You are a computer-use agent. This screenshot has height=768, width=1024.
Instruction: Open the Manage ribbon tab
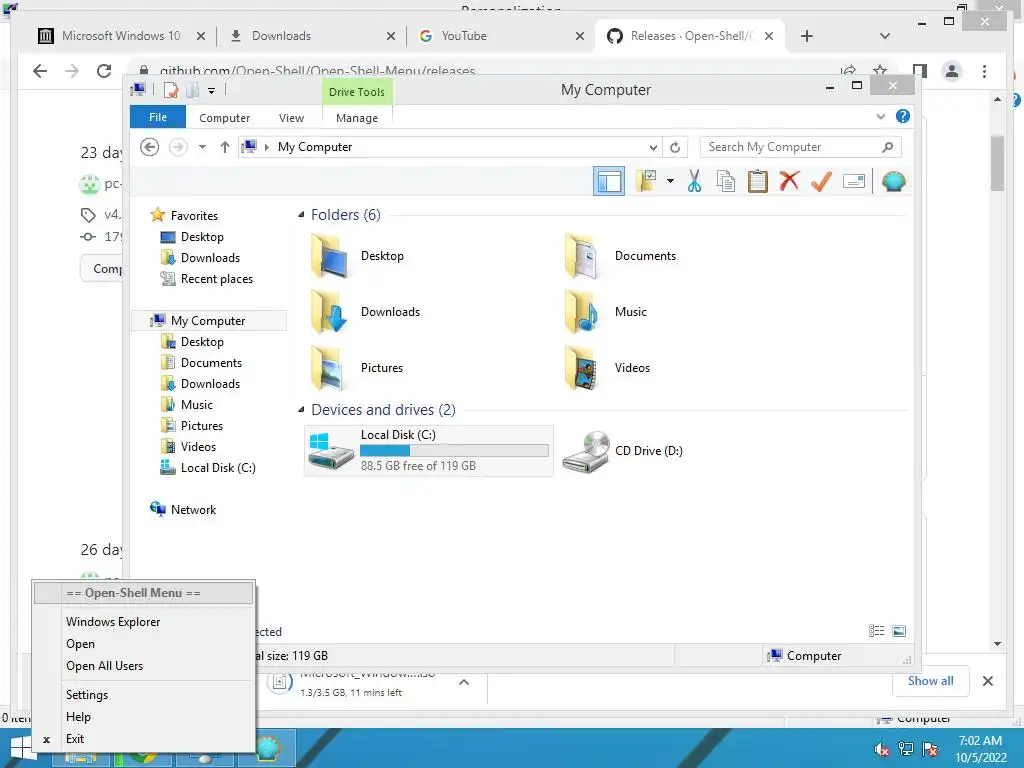point(357,118)
